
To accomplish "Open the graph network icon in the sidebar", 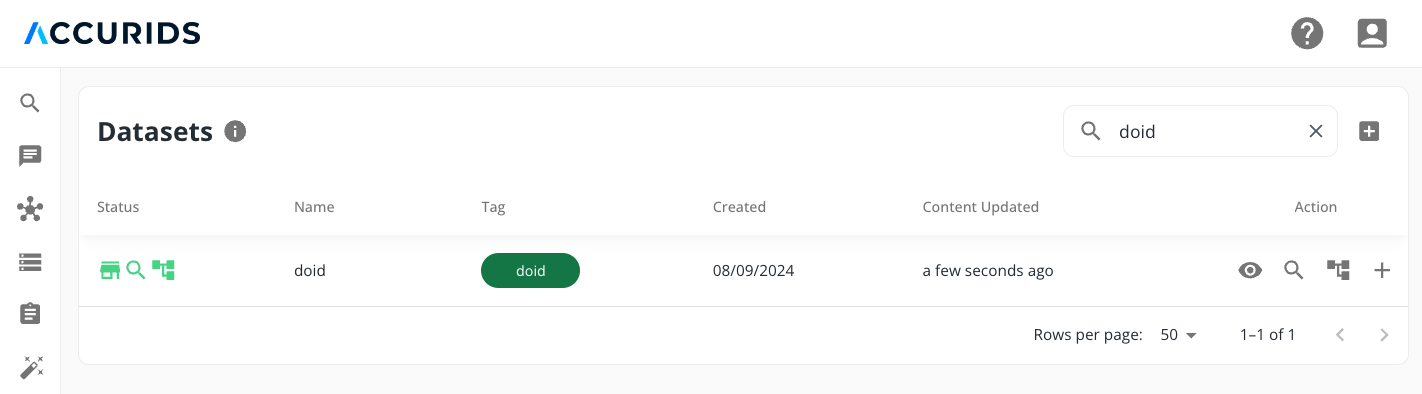I will pos(30,209).
